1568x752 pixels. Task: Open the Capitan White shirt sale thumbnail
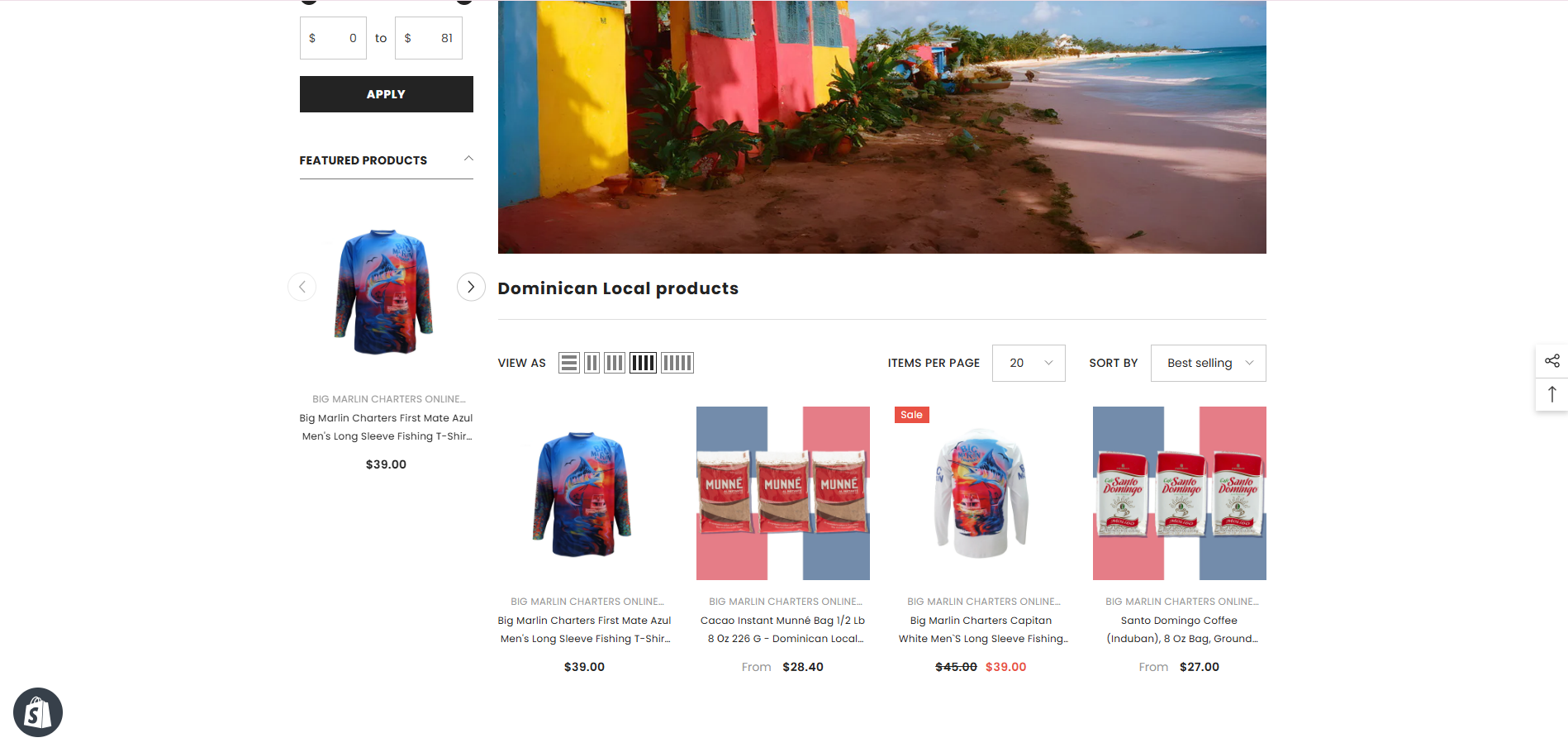pos(981,493)
